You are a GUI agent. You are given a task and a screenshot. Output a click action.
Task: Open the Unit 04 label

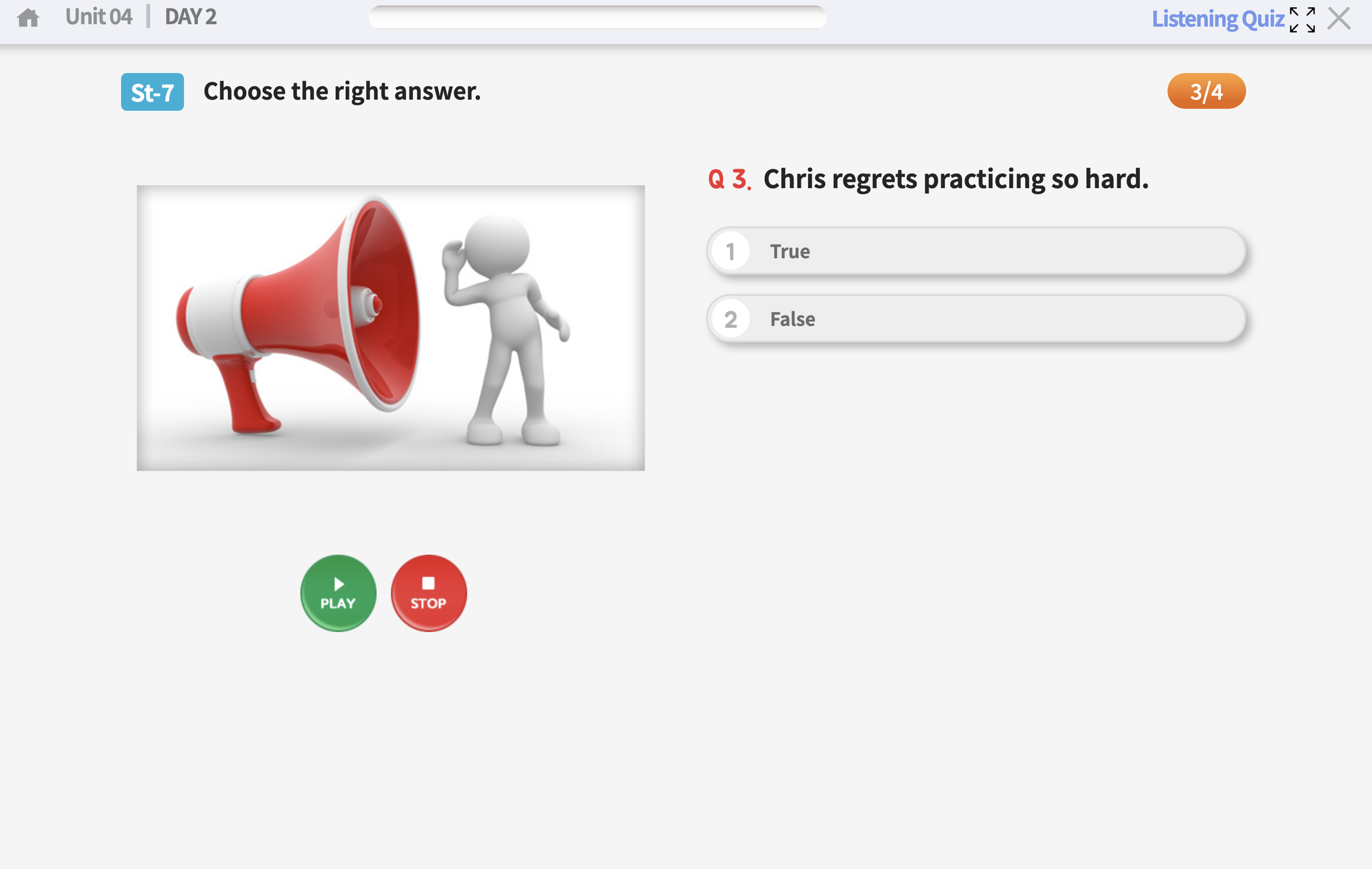point(98,17)
